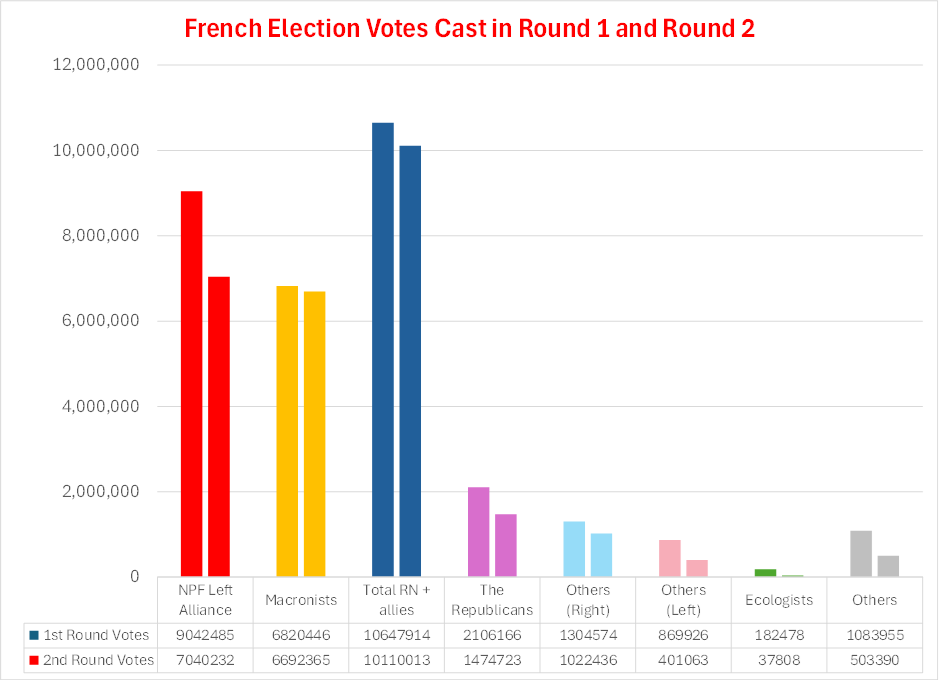Select the first-round grey Others bar
This screenshot has height=681, width=939.
point(861,553)
